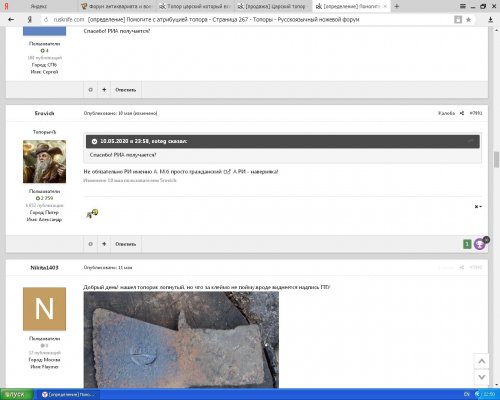Click the system tray clock
Image resolution: width=500 pixels, height=400 pixels.
click(x=489, y=395)
